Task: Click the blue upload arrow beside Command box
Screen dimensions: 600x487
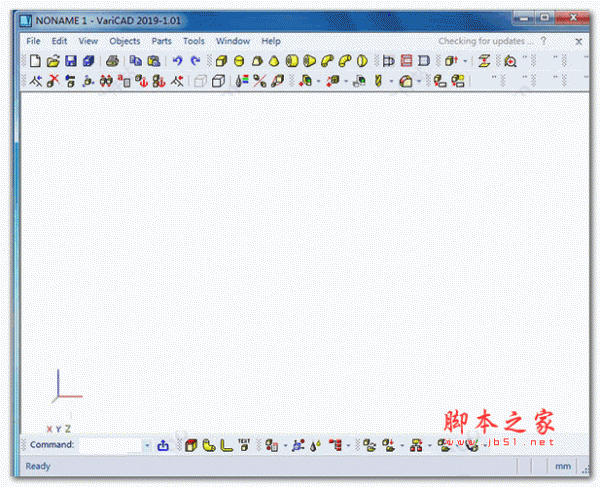Action: click(163, 445)
